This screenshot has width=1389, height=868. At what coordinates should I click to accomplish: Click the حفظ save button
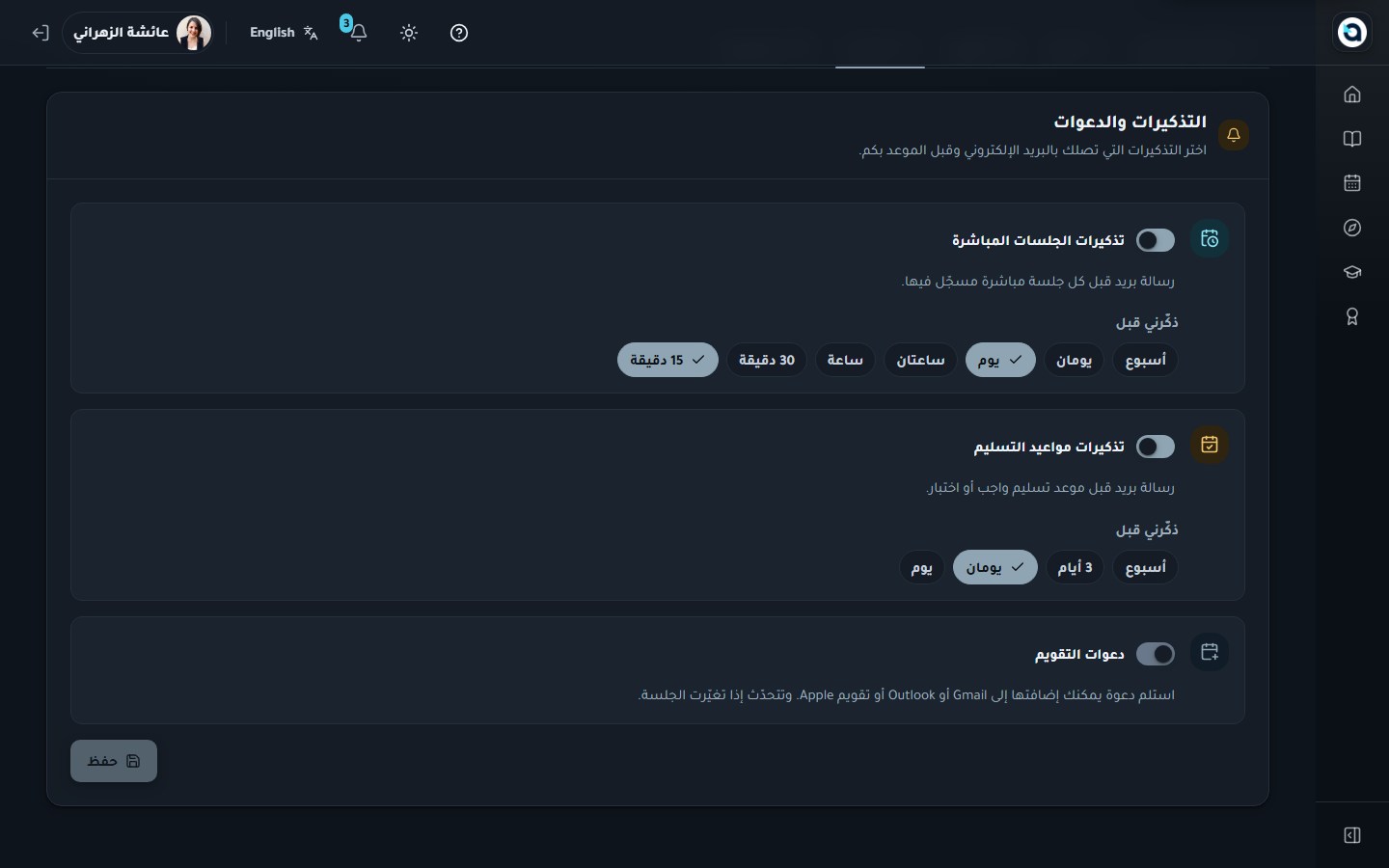(114, 761)
